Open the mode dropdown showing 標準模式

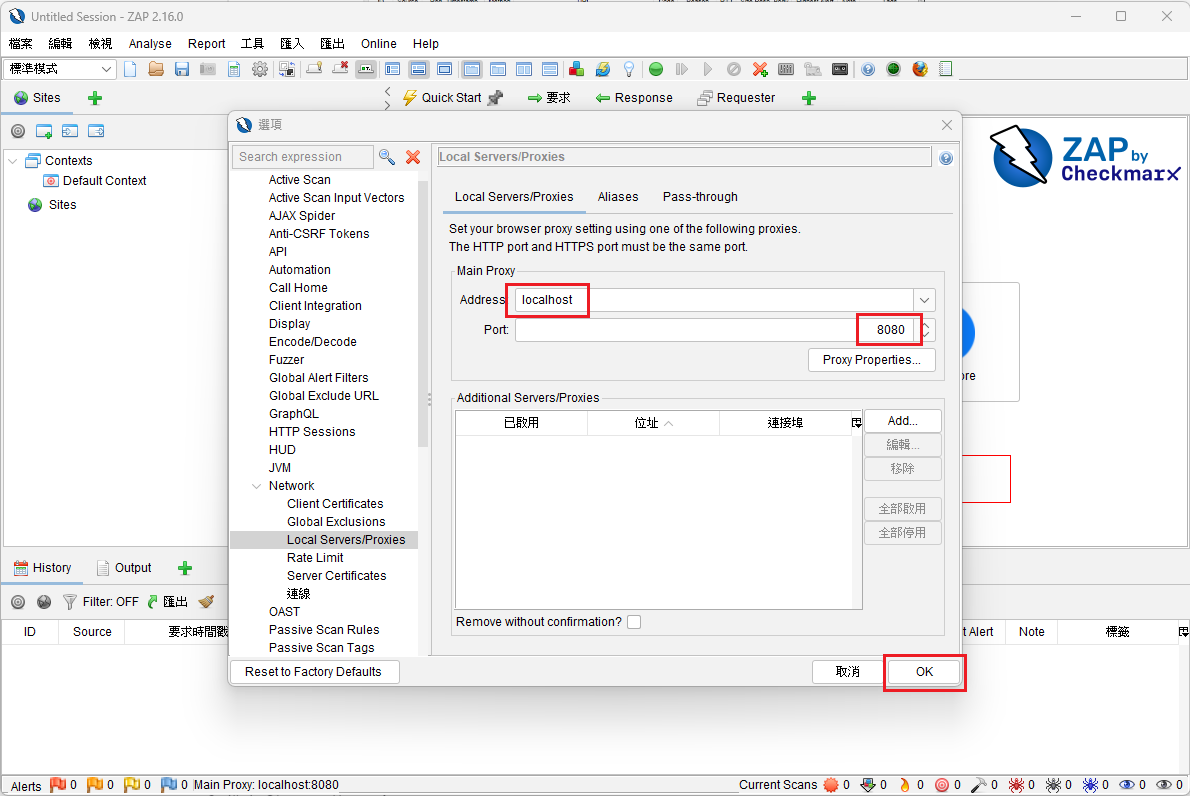(x=61, y=69)
